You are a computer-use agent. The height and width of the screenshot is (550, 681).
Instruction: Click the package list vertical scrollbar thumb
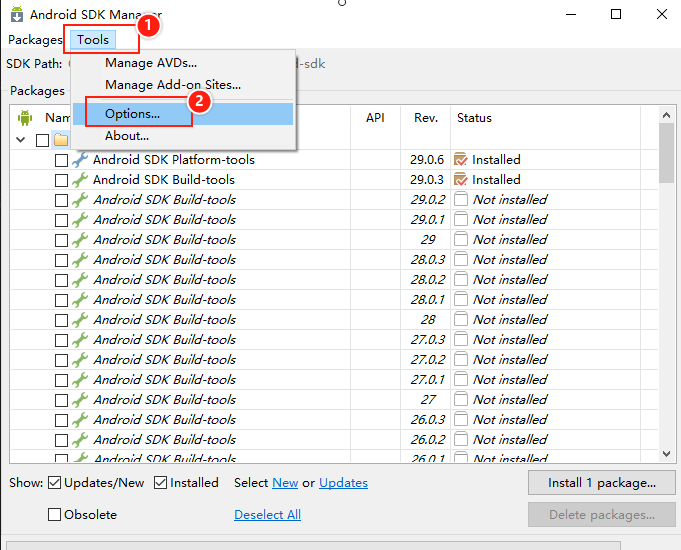coord(667,153)
